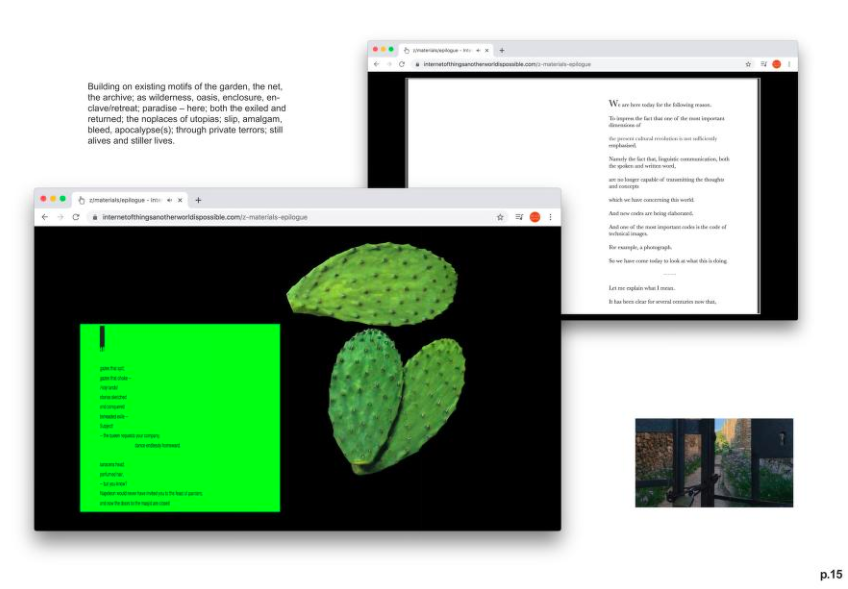This screenshot has width=848, height=589.
Task: Open the three-dot Chrome menu in the front window
Action: (x=550, y=217)
